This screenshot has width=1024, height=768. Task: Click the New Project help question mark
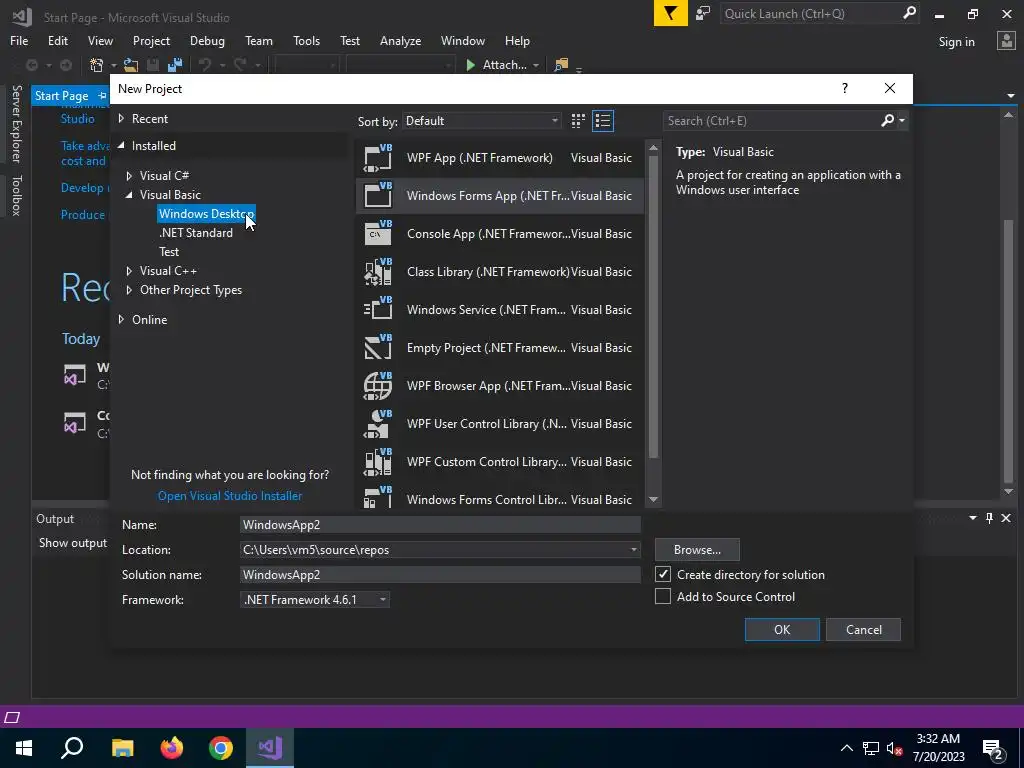tap(845, 88)
